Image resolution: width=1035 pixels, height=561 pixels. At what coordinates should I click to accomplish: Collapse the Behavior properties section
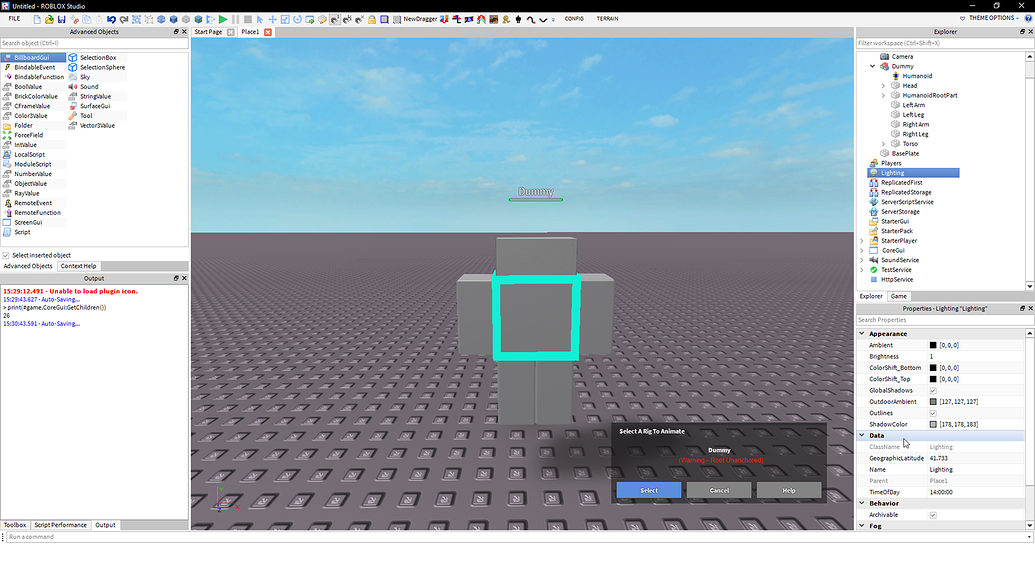(861, 504)
